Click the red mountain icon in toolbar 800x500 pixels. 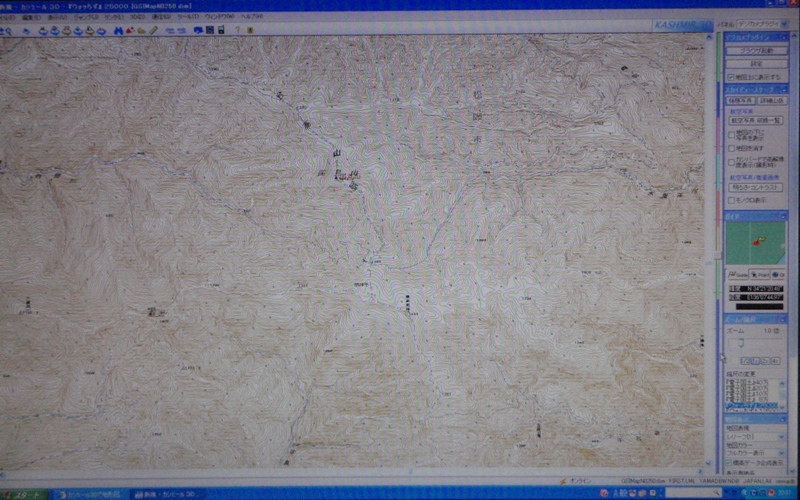(x=130, y=31)
